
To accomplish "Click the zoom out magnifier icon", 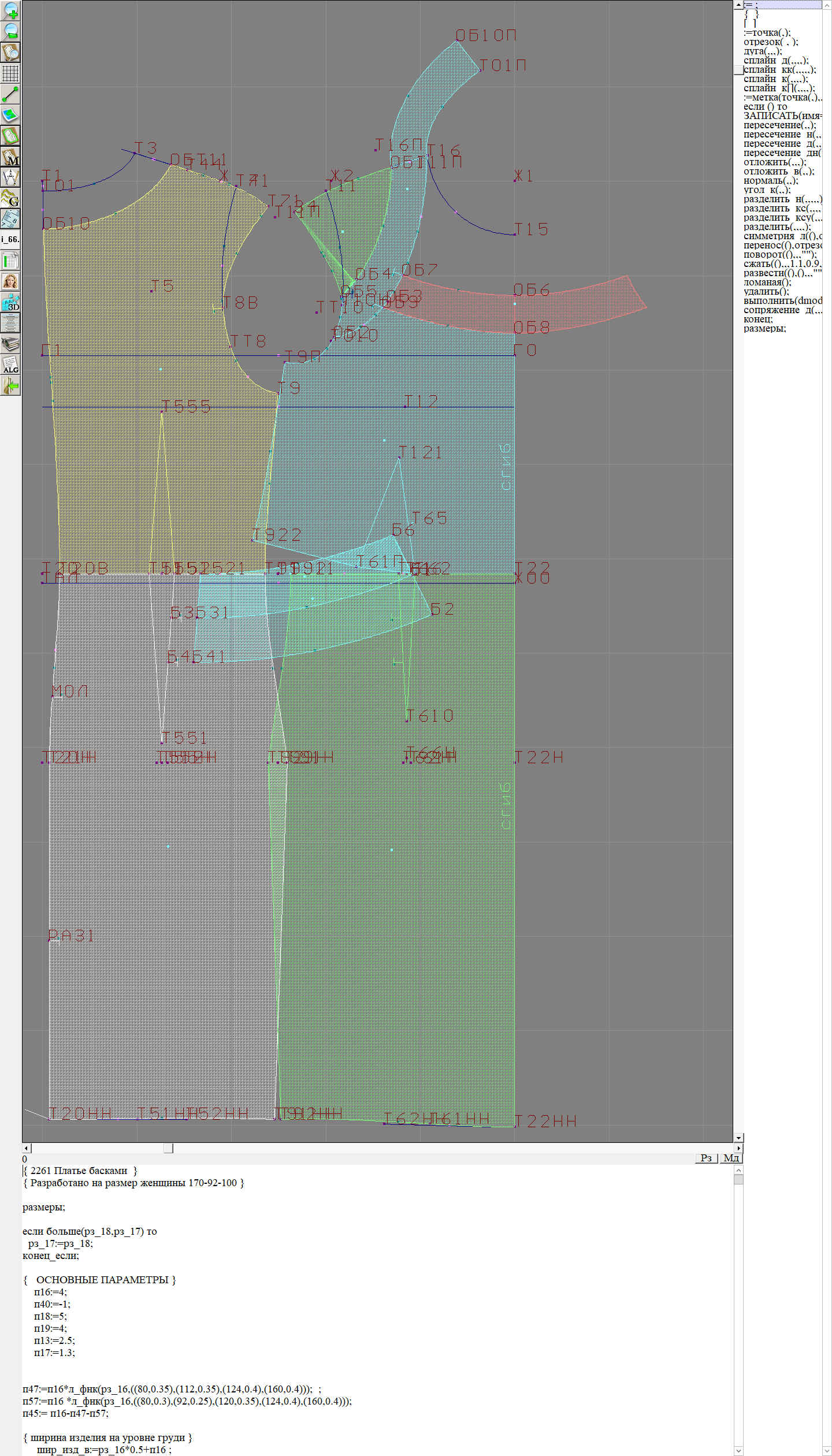I will coord(10,31).
